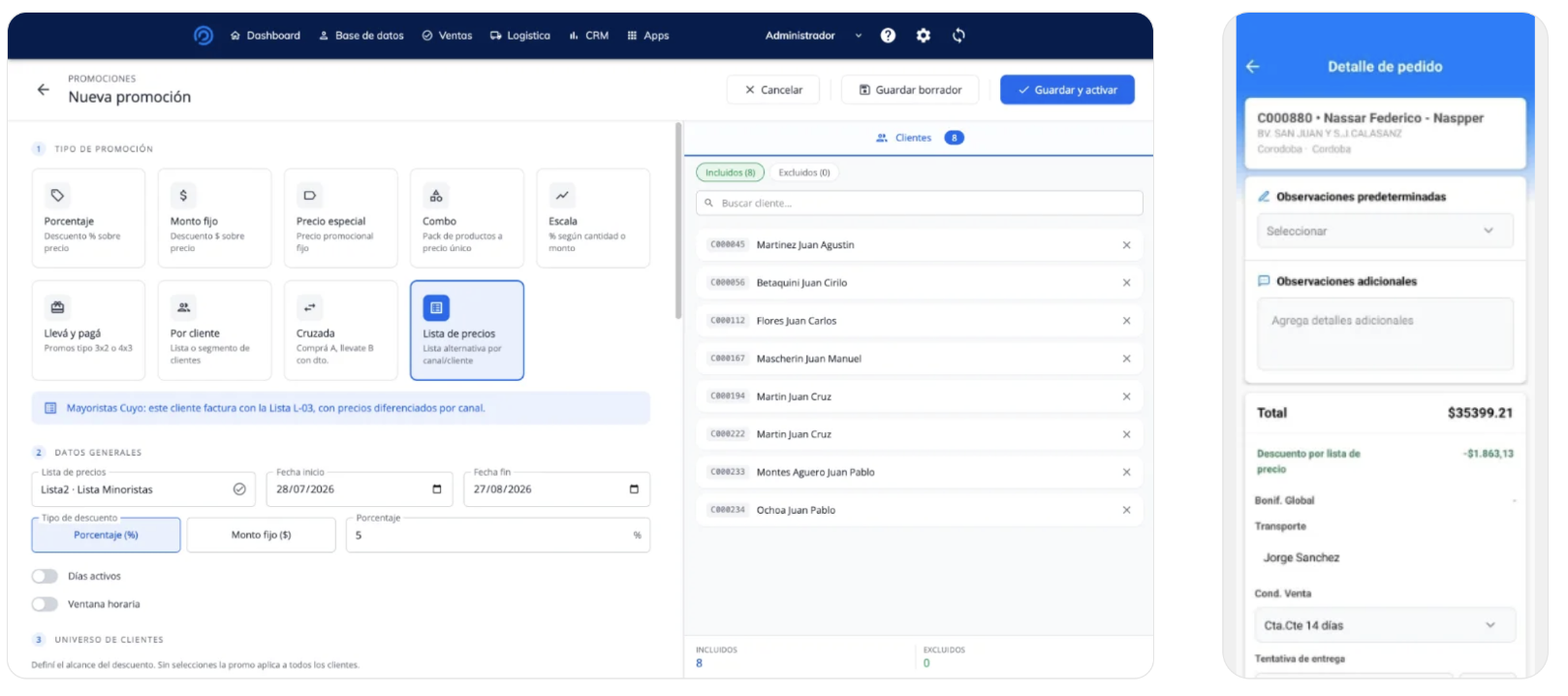Select Monto fijo ($) discount type
Image resolution: width=1568 pixels, height=696 pixels.
[x=261, y=535]
